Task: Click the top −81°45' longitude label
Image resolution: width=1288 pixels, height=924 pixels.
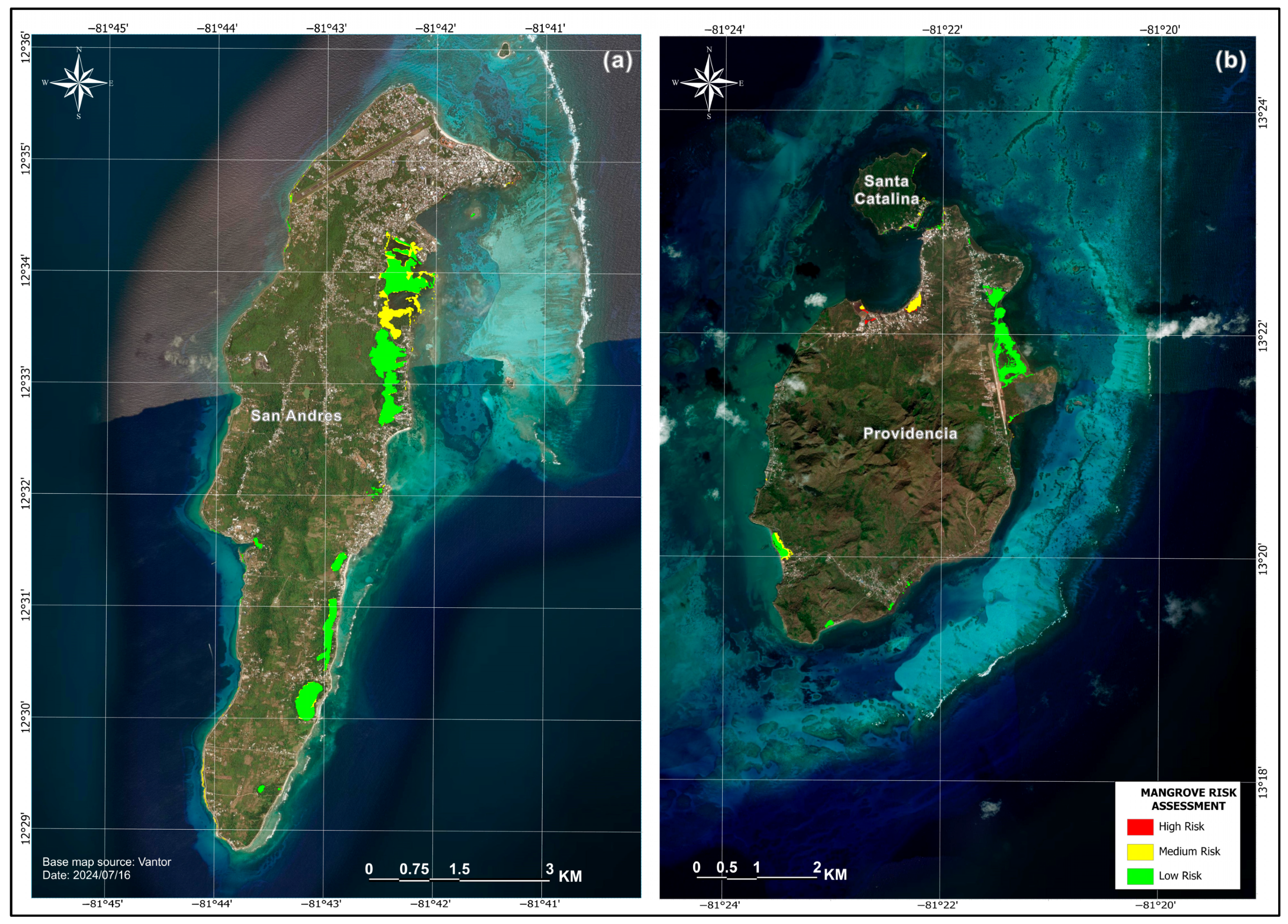Action: tap(108, 28)
